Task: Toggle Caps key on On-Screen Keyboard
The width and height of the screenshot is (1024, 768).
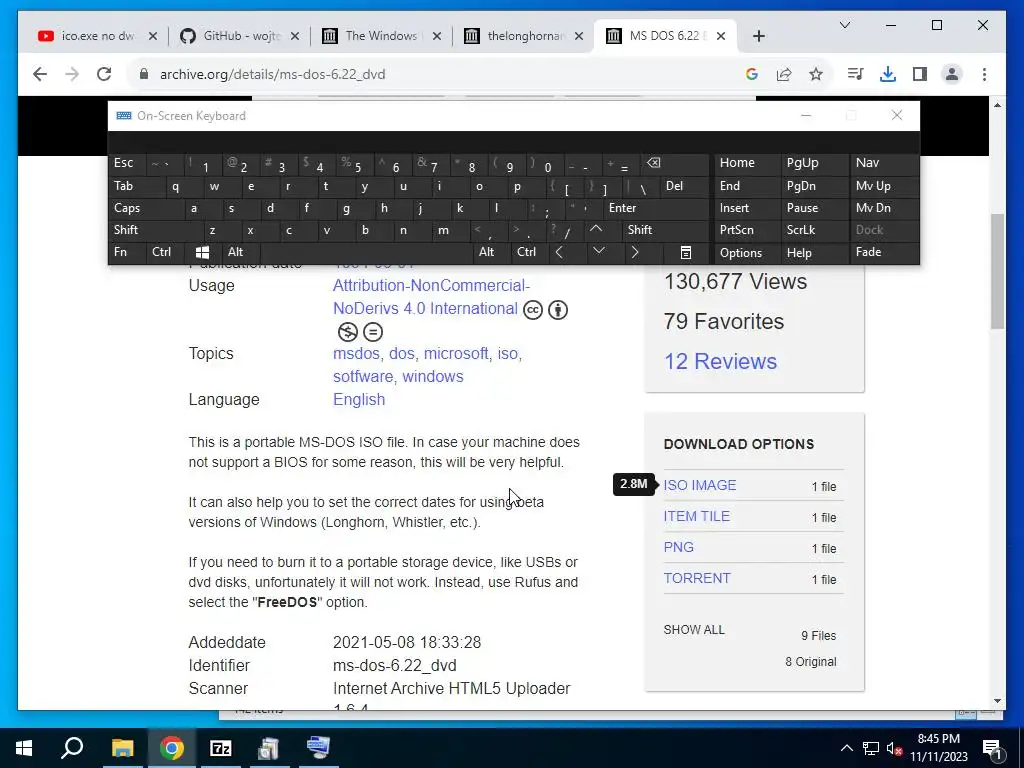Action: (144, 208)
